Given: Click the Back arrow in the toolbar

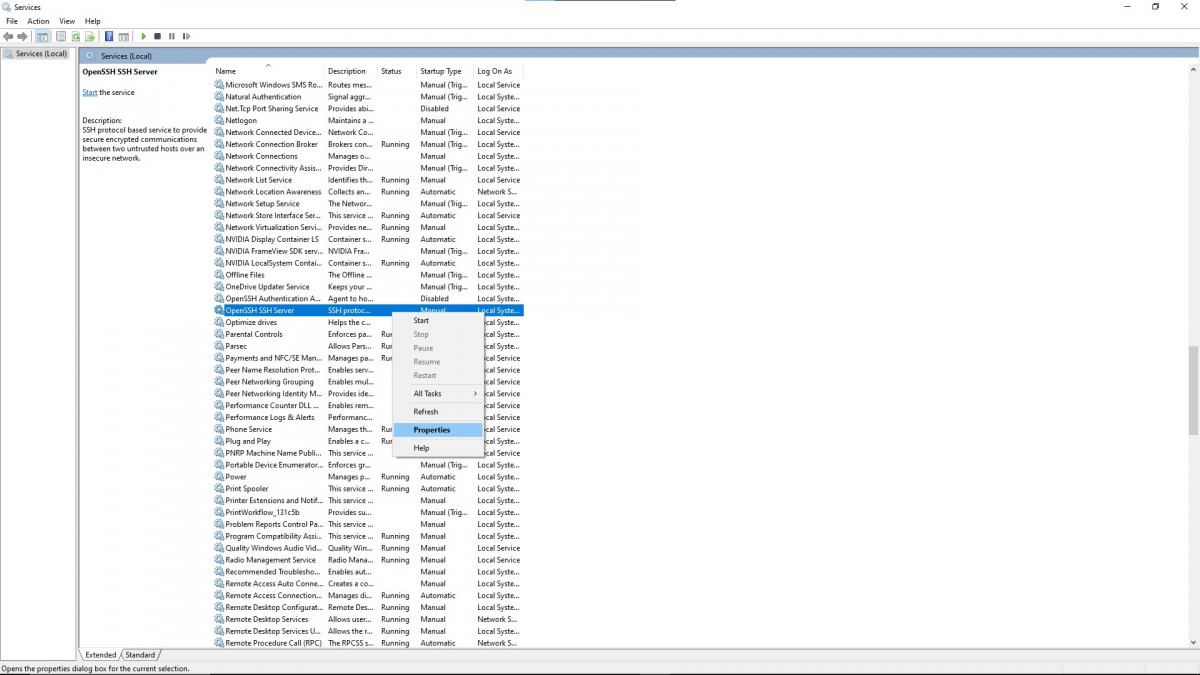Looking at the screenshot, I should click(x=9, y=37).
